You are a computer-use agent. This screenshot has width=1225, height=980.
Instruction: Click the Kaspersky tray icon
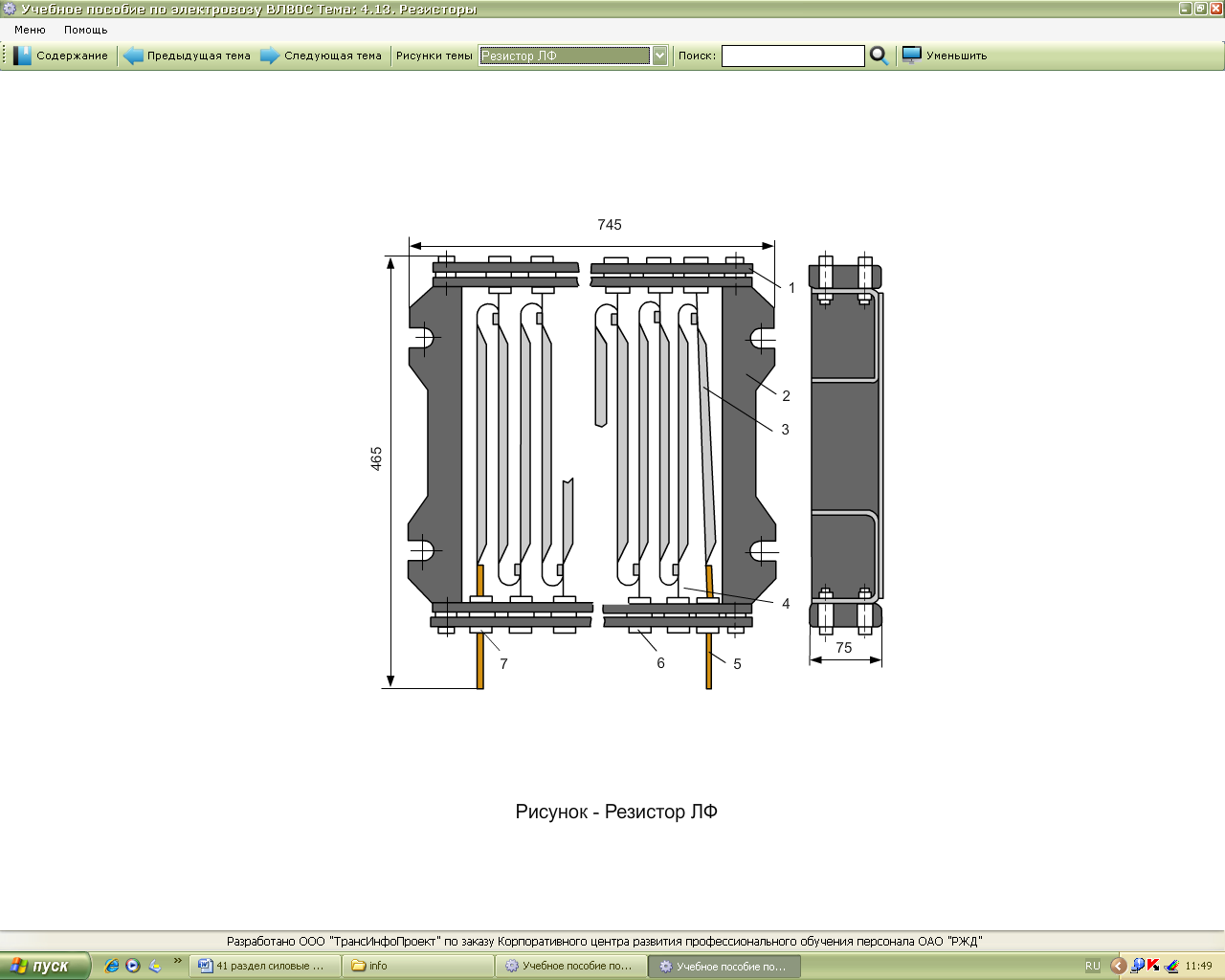(1153, 966)
